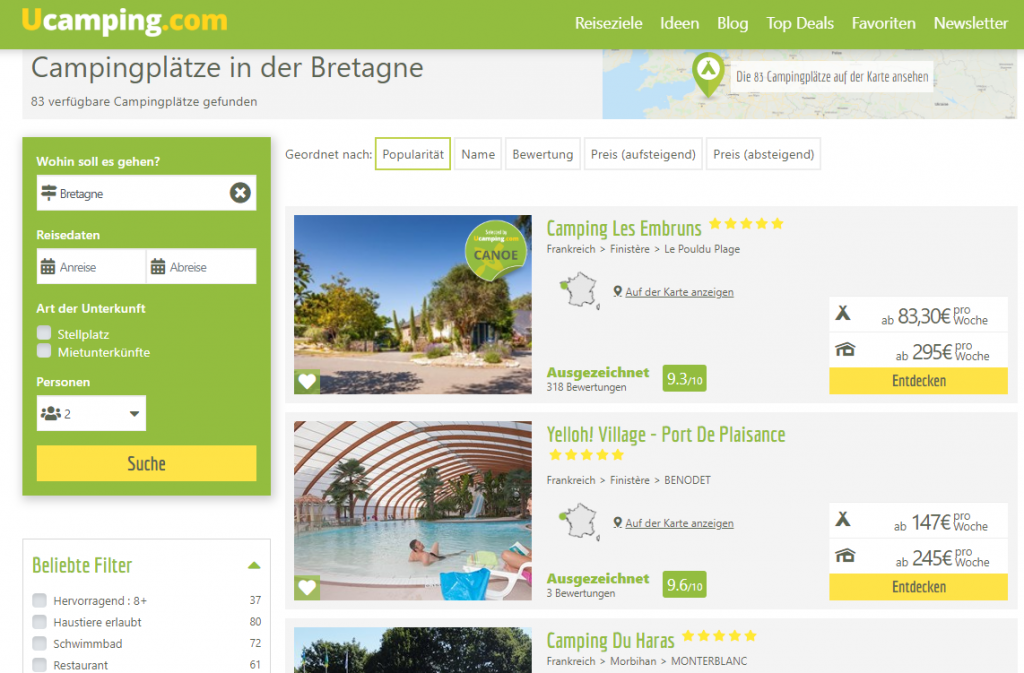Click 'ab 245€ pro Woche' price
This screenshot has height=673, width=1024.
[942, 558]
